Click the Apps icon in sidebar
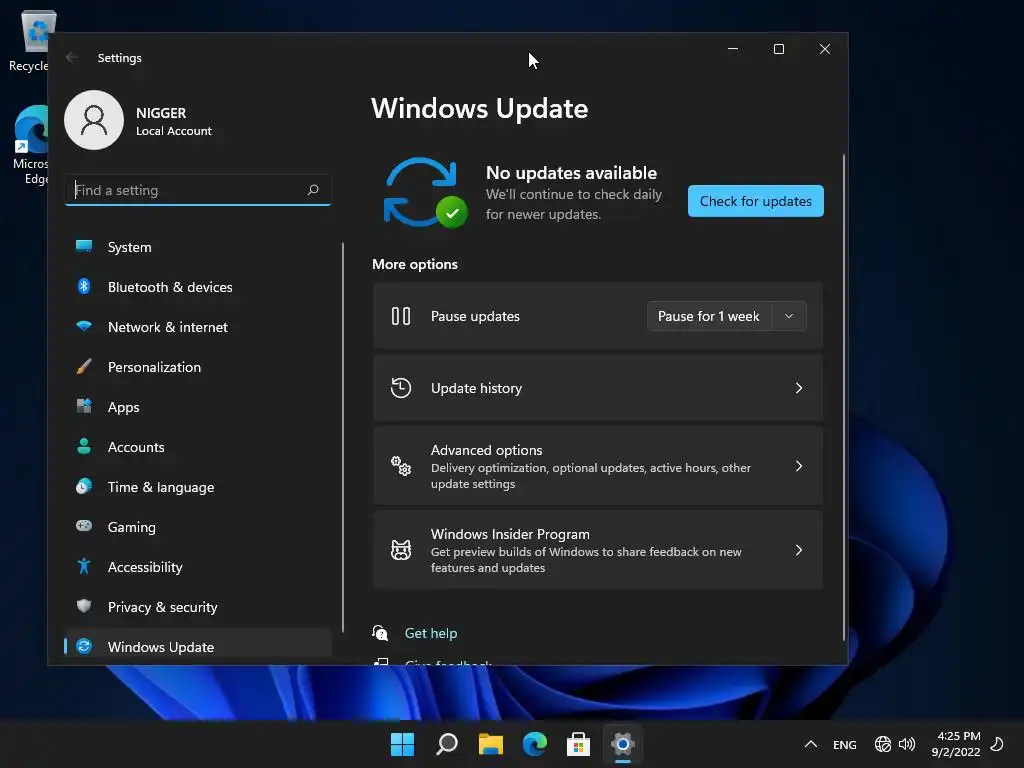Viewport: 1024px width, 768px height. [x=84, y=406]
